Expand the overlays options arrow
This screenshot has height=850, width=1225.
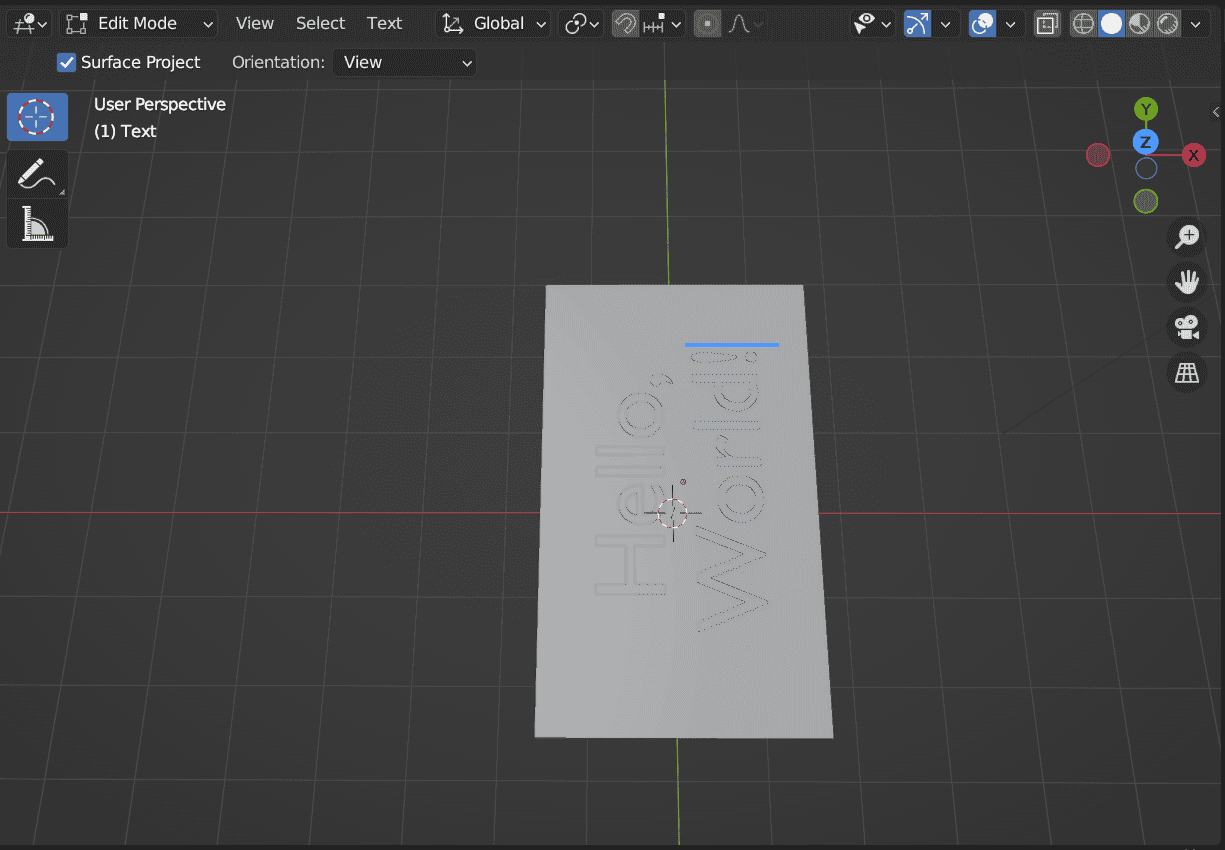[1011, 23]
